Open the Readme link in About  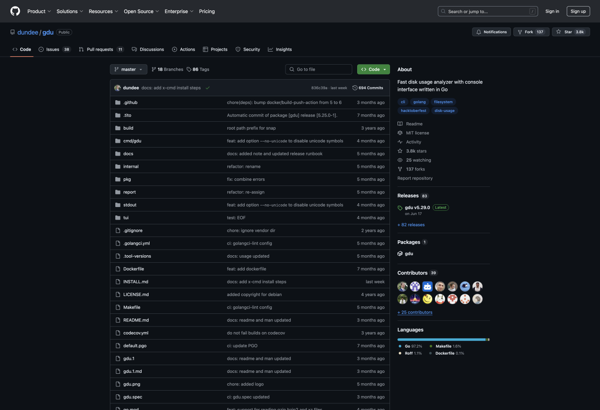point(410,124)
